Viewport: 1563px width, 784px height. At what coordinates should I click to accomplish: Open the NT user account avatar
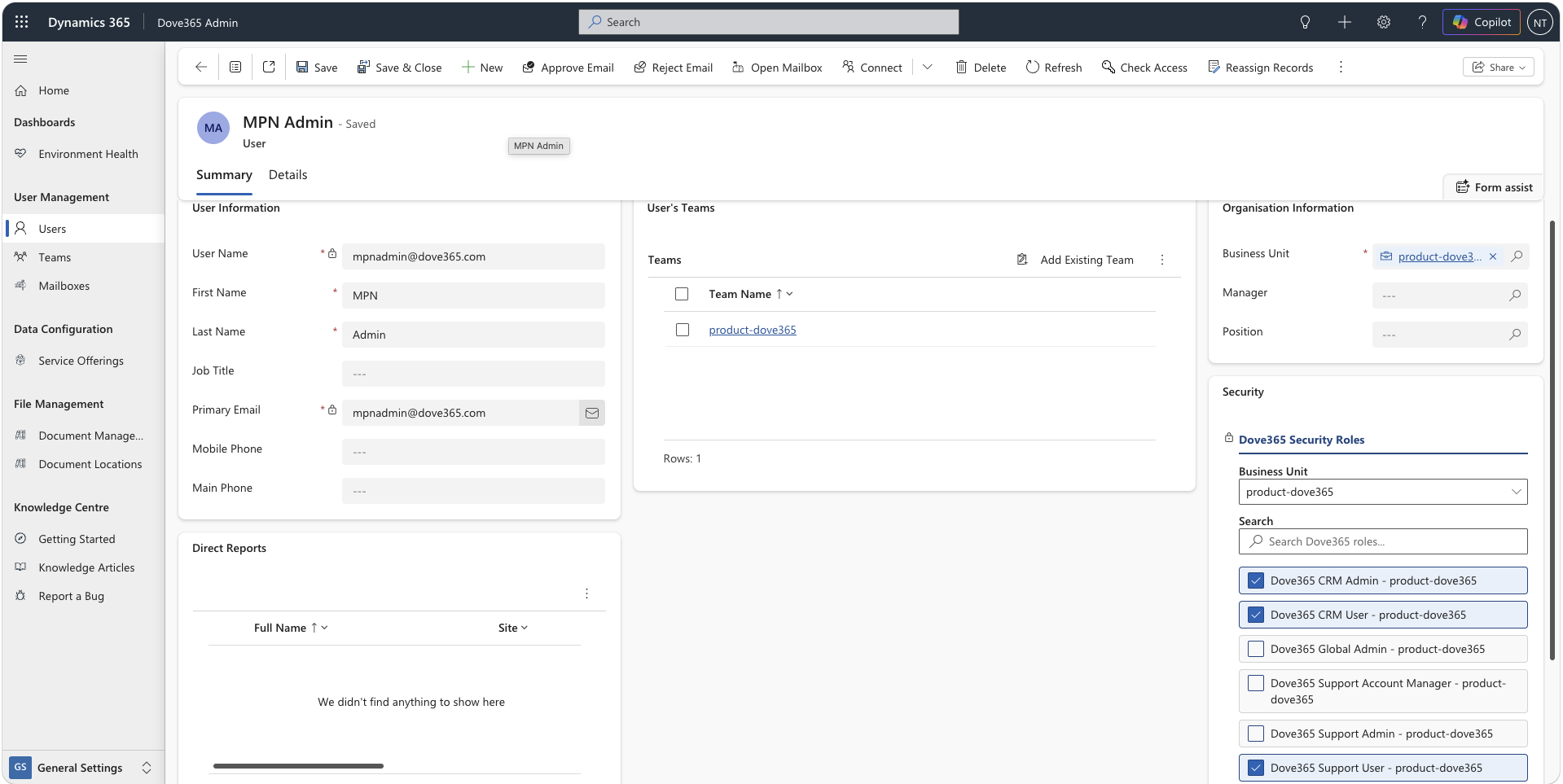(x=1539, y=23)
